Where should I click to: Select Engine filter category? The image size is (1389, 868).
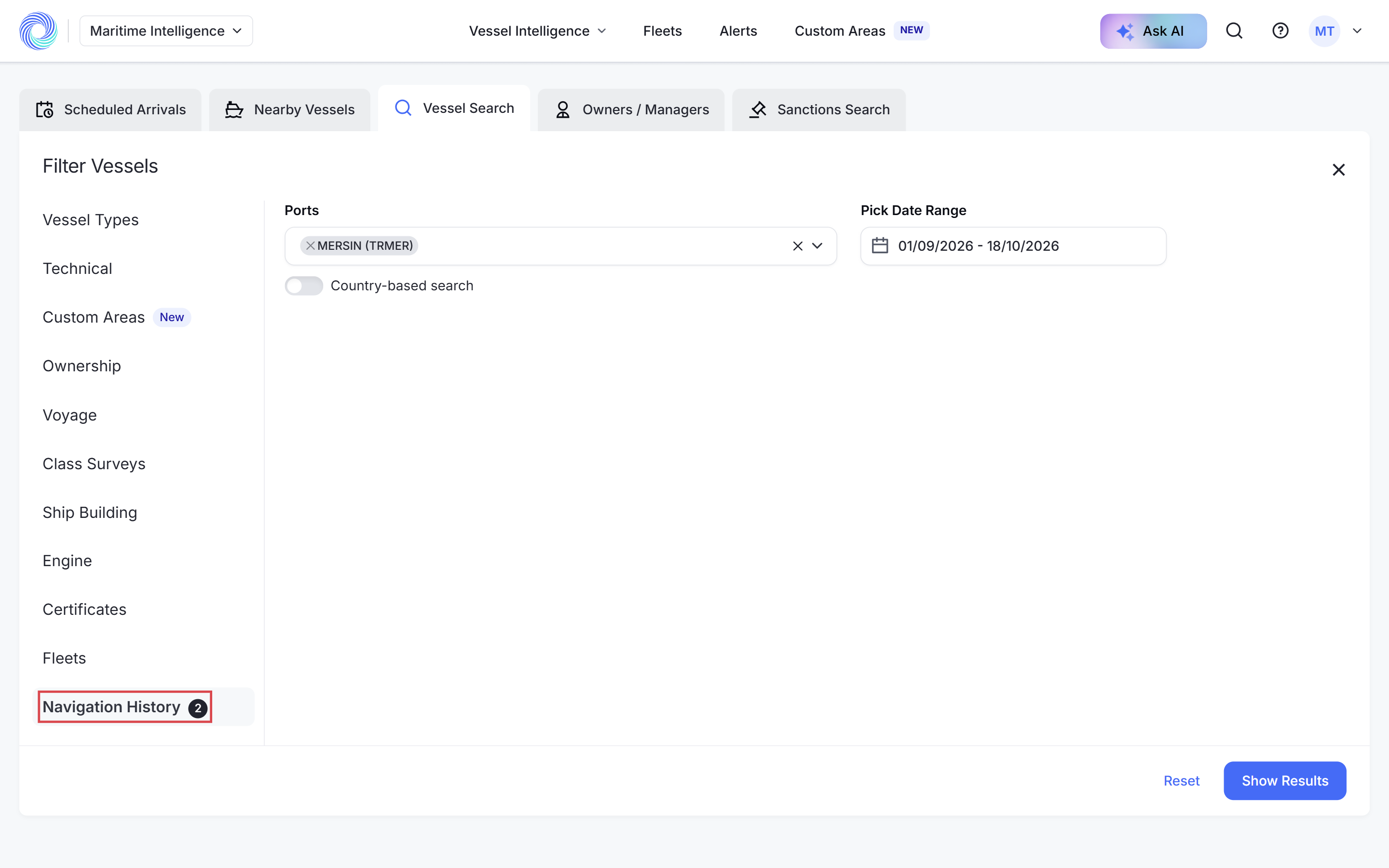click(67, 561)
